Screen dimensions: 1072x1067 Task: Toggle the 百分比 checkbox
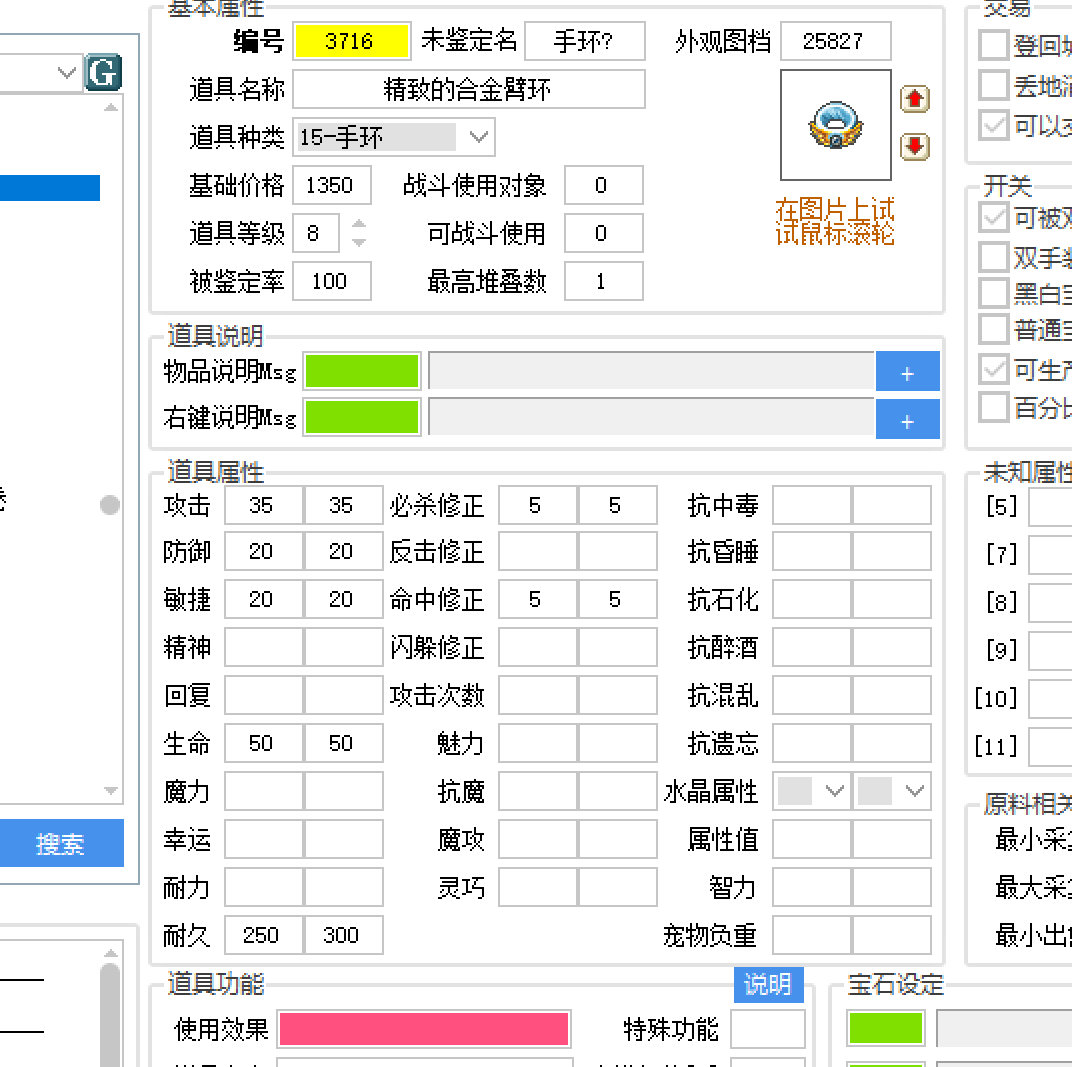993,407
